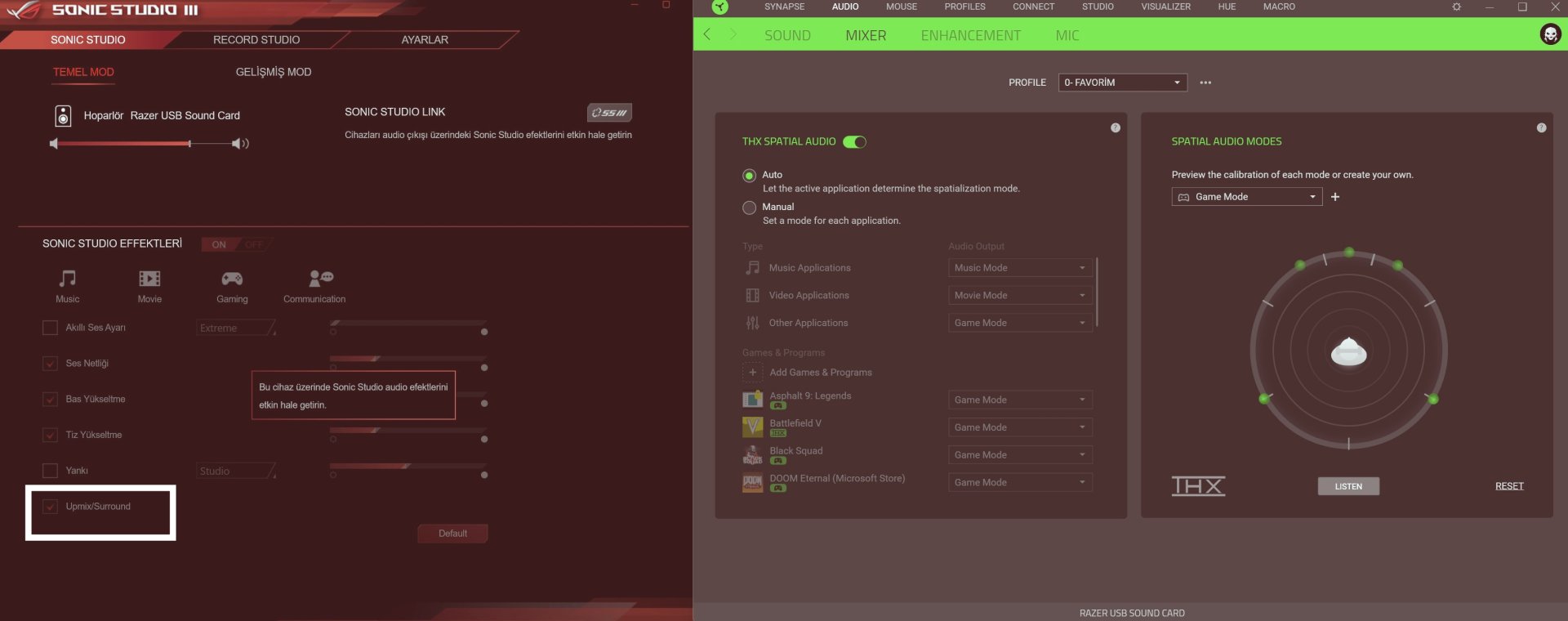Click the THX logo
Screen dimensions: 1568x621
[1198, 486]
